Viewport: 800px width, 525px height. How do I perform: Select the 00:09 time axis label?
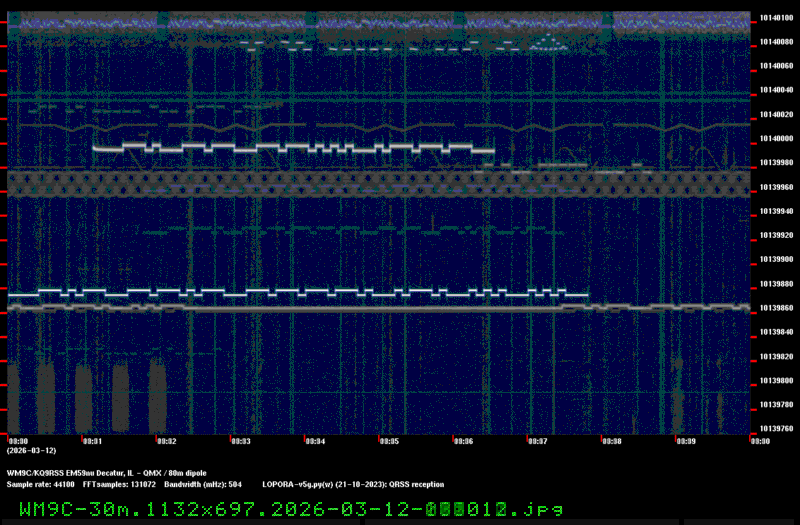pos(686,441)
